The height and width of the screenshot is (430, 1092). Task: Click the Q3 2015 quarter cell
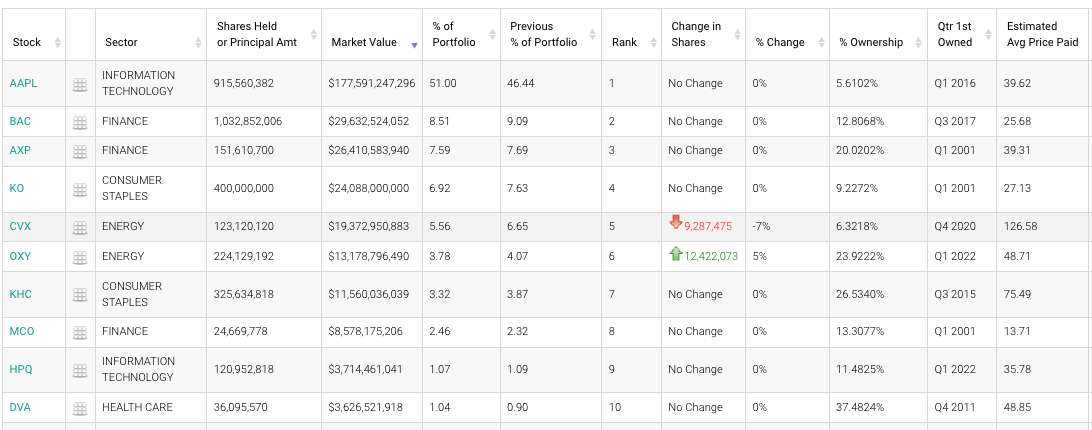pos(955,294)
